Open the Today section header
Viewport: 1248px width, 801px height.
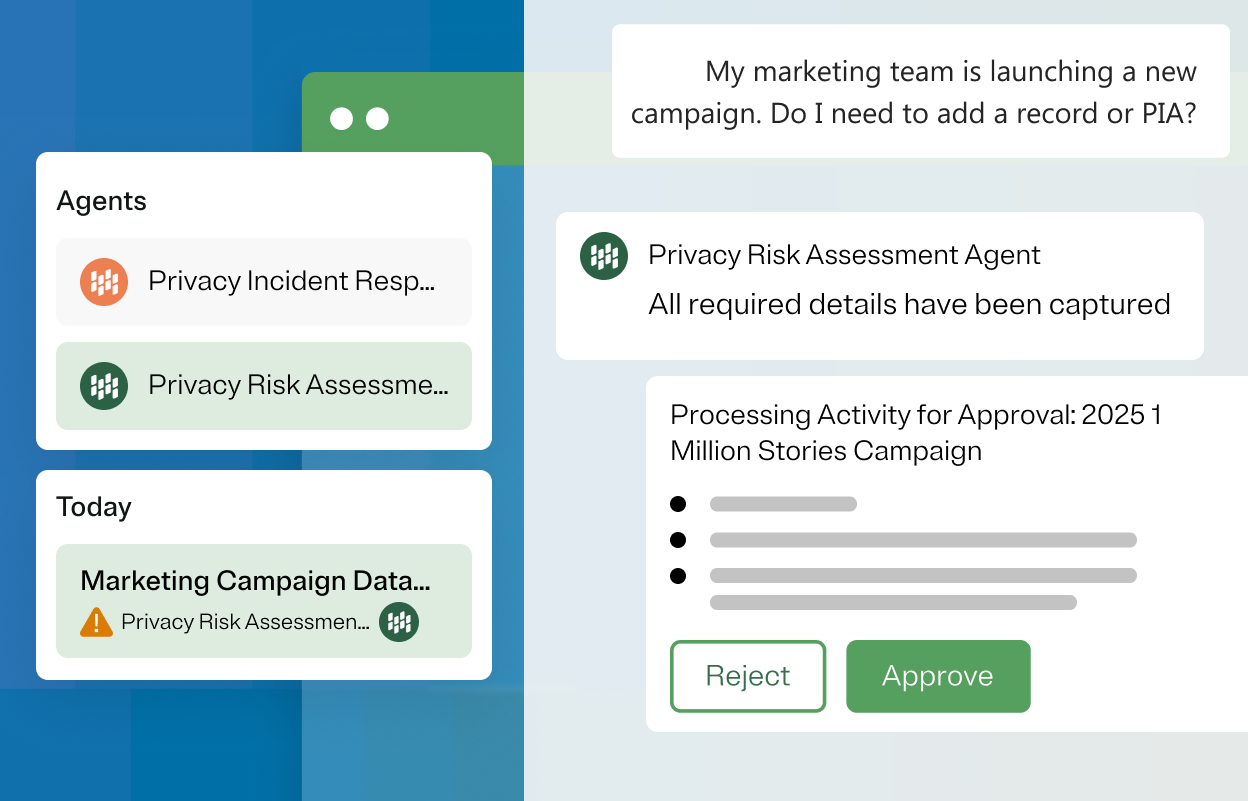93,507
